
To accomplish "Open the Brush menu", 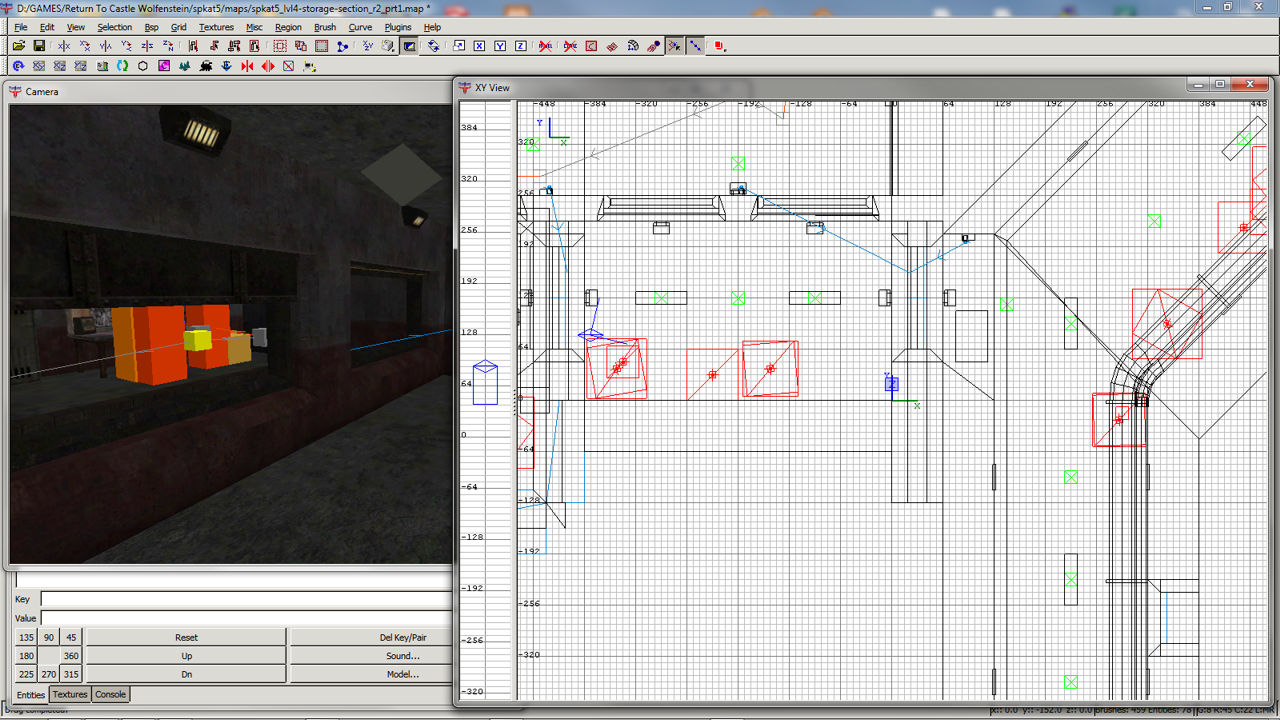I will coord(325,27).
